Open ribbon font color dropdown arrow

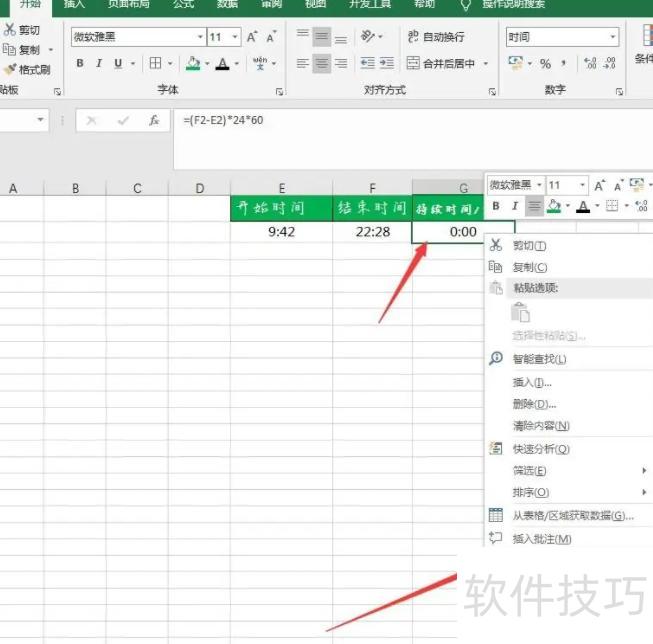pos(237,64)
